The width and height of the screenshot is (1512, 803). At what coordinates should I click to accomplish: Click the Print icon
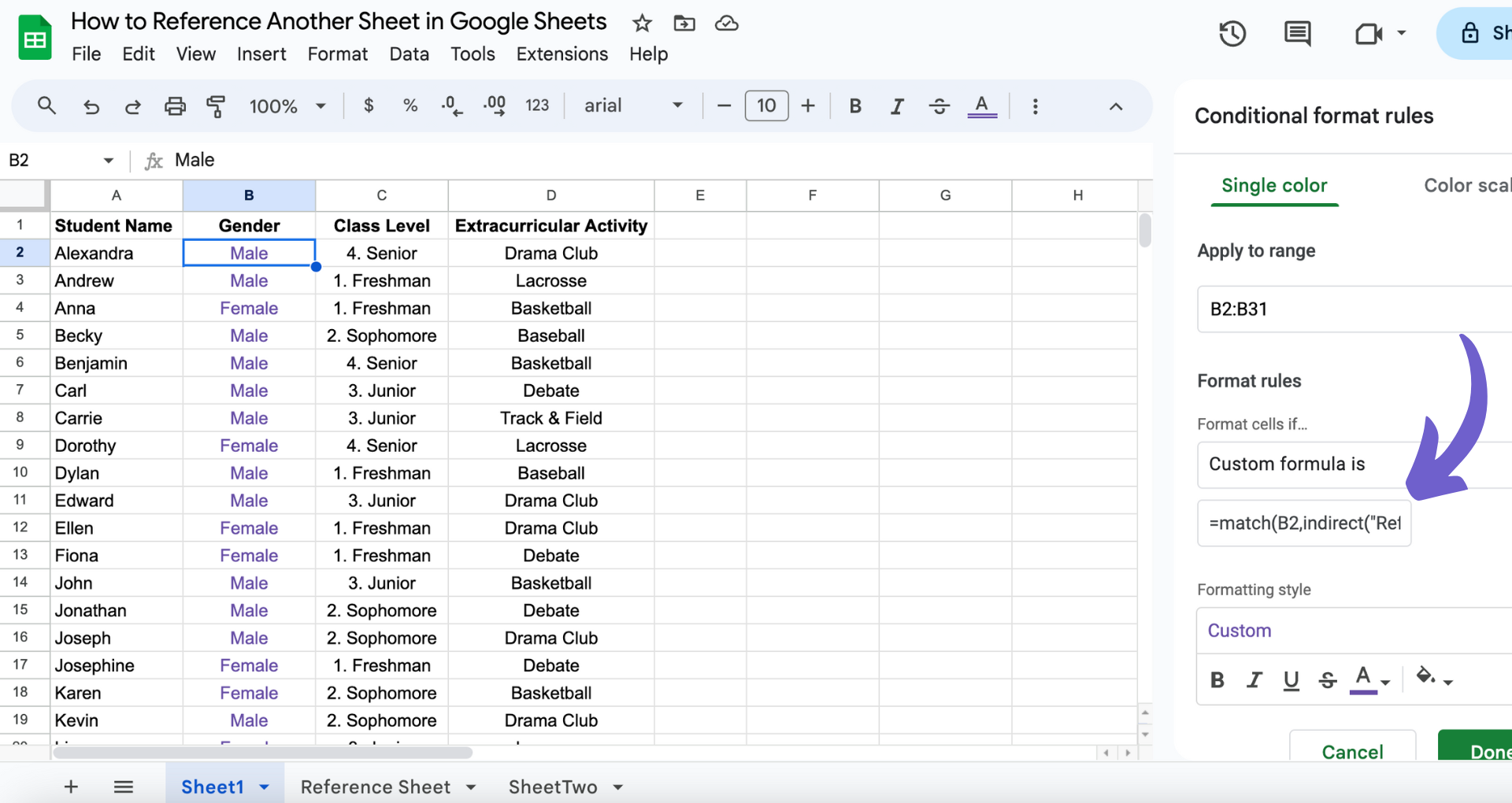(174, 105)
